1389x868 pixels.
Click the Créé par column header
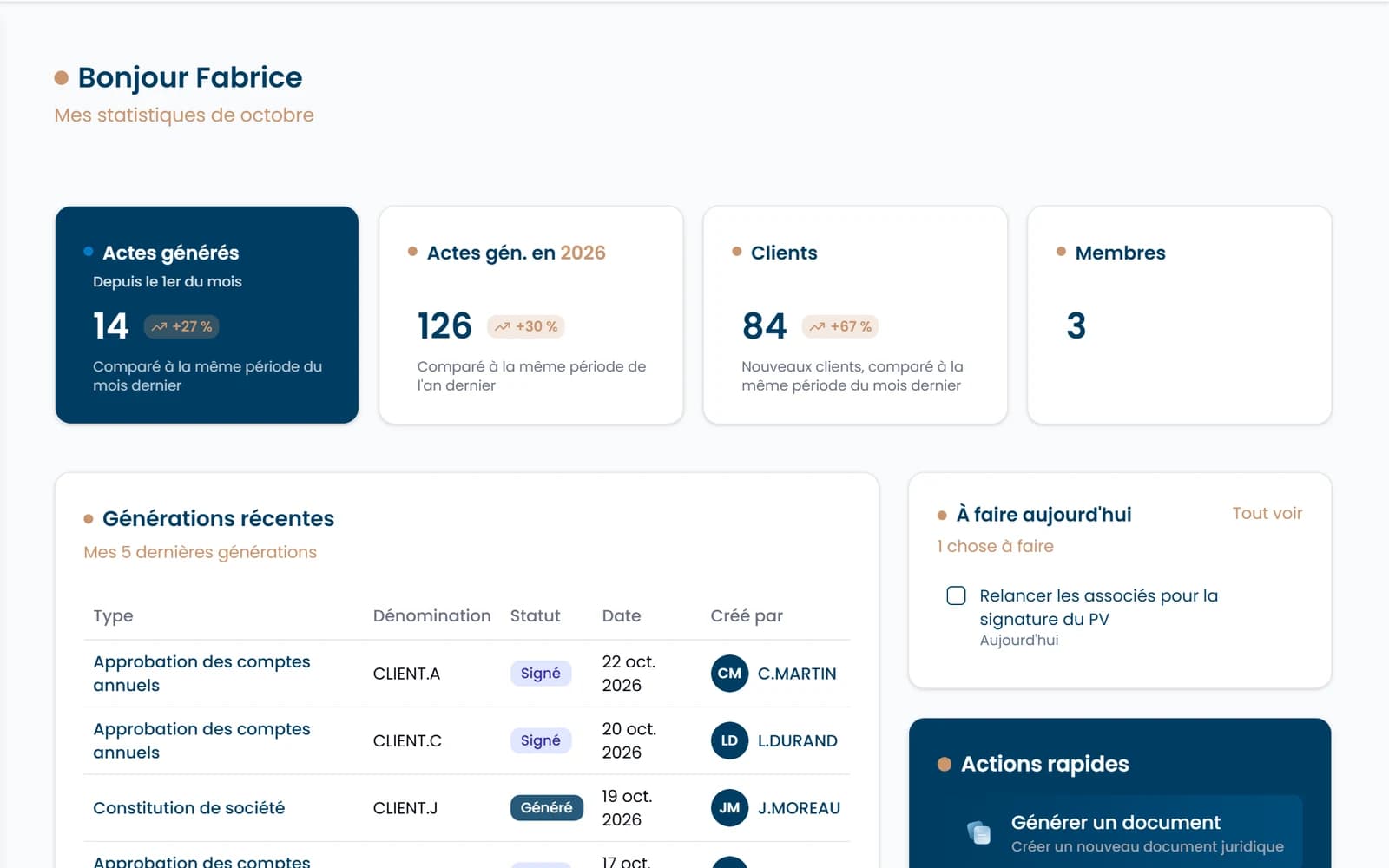747,615
